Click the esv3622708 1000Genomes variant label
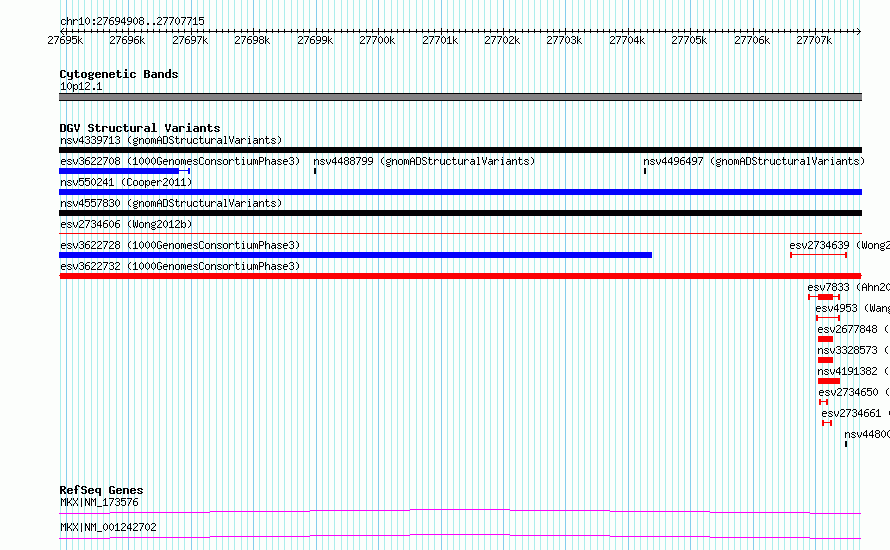The width and height of the screenshot is (890, 550). pyautogui.click(x=180, y=161)
